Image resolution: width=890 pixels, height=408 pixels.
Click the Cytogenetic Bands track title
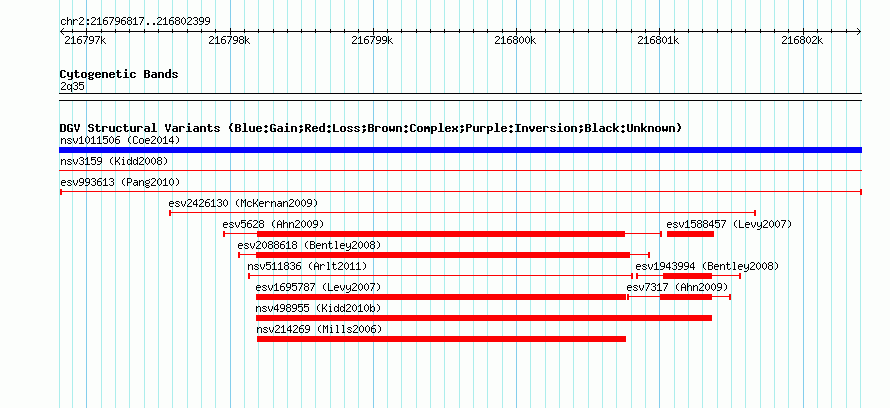coord(119,74)
